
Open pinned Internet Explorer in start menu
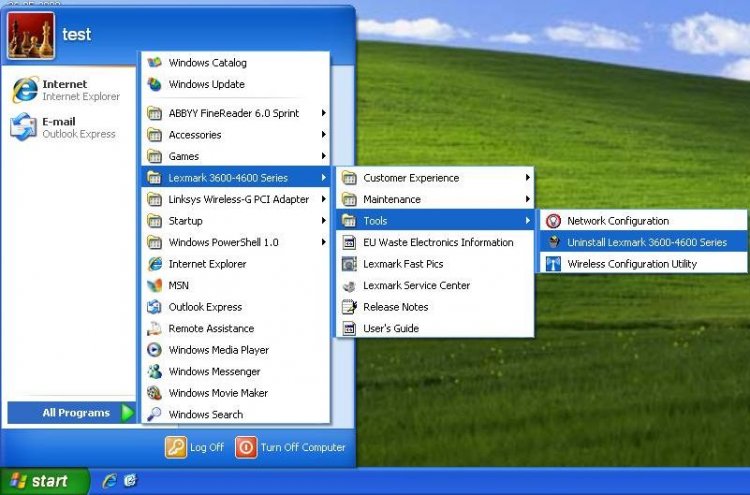[69, 90]
